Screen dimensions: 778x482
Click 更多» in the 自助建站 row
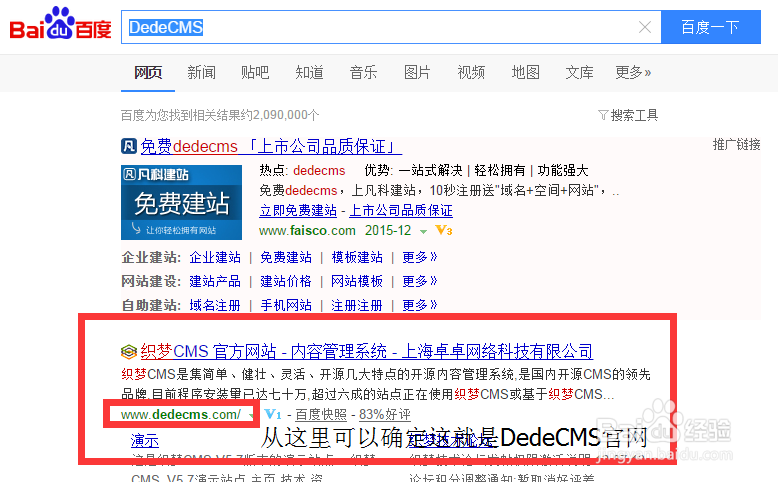tap(420, 305)
